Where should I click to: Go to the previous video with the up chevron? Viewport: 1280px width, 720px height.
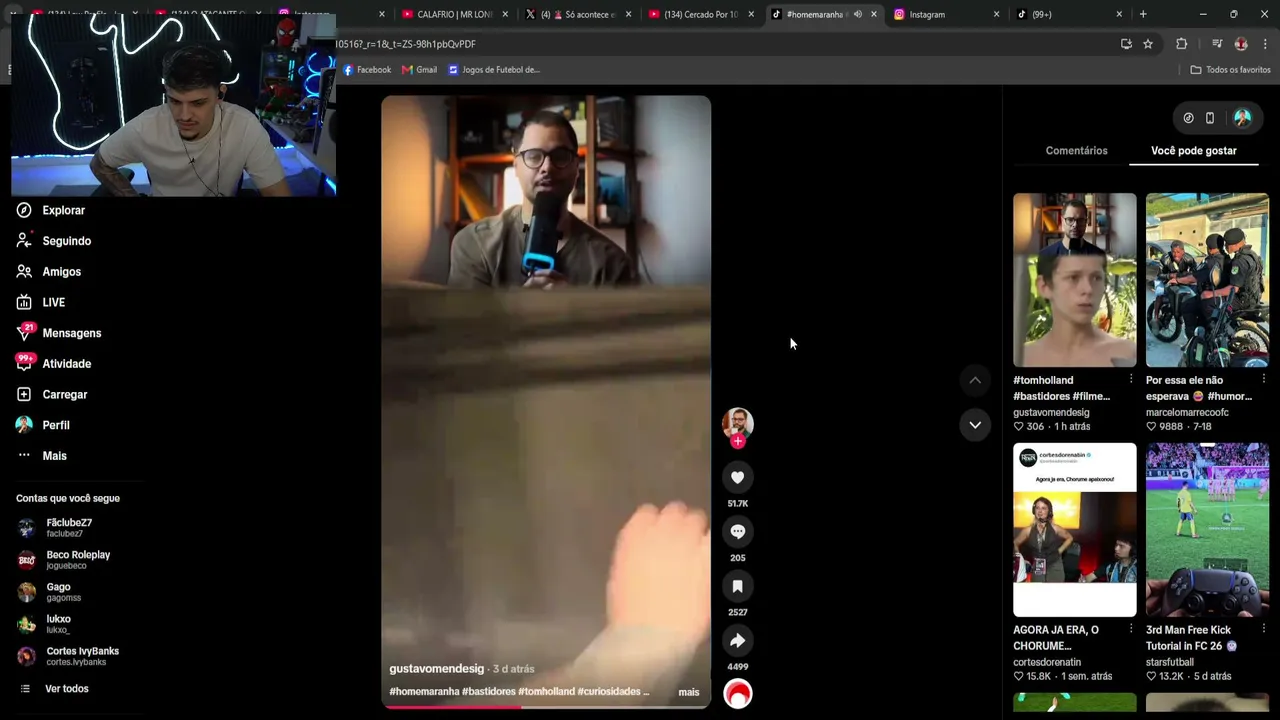pos(975,380)
